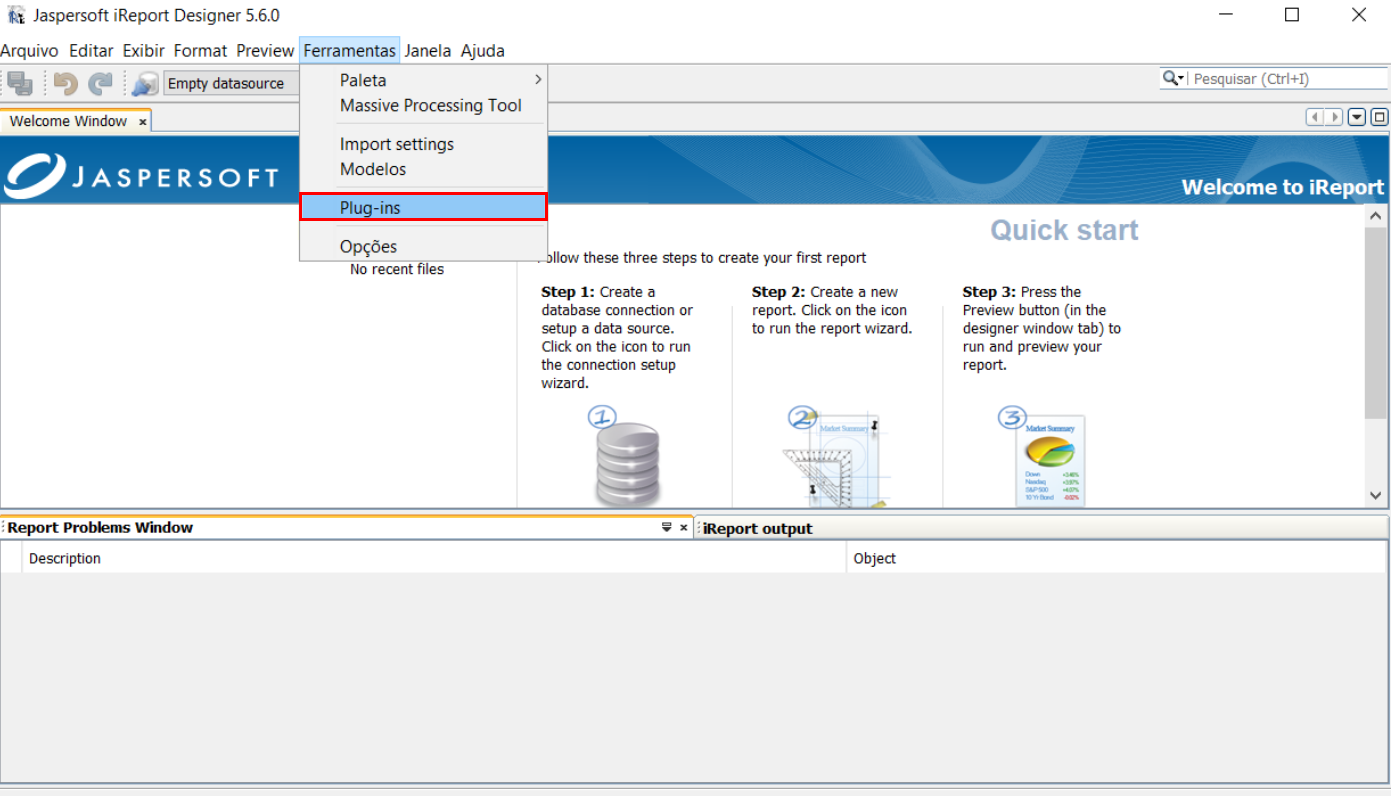Select Modelos in Ferramentas menu
This screenshot has width=1392, height=796.
click(x=424, y=169)
